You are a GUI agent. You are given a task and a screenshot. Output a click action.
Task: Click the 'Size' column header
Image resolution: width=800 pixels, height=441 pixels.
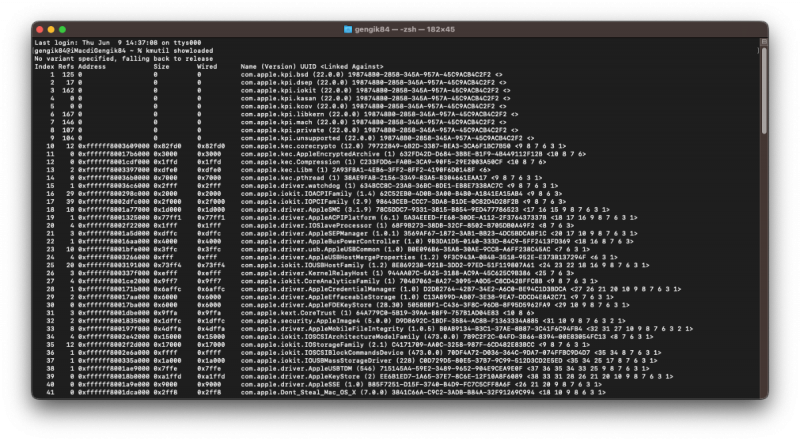pos(161,67)
